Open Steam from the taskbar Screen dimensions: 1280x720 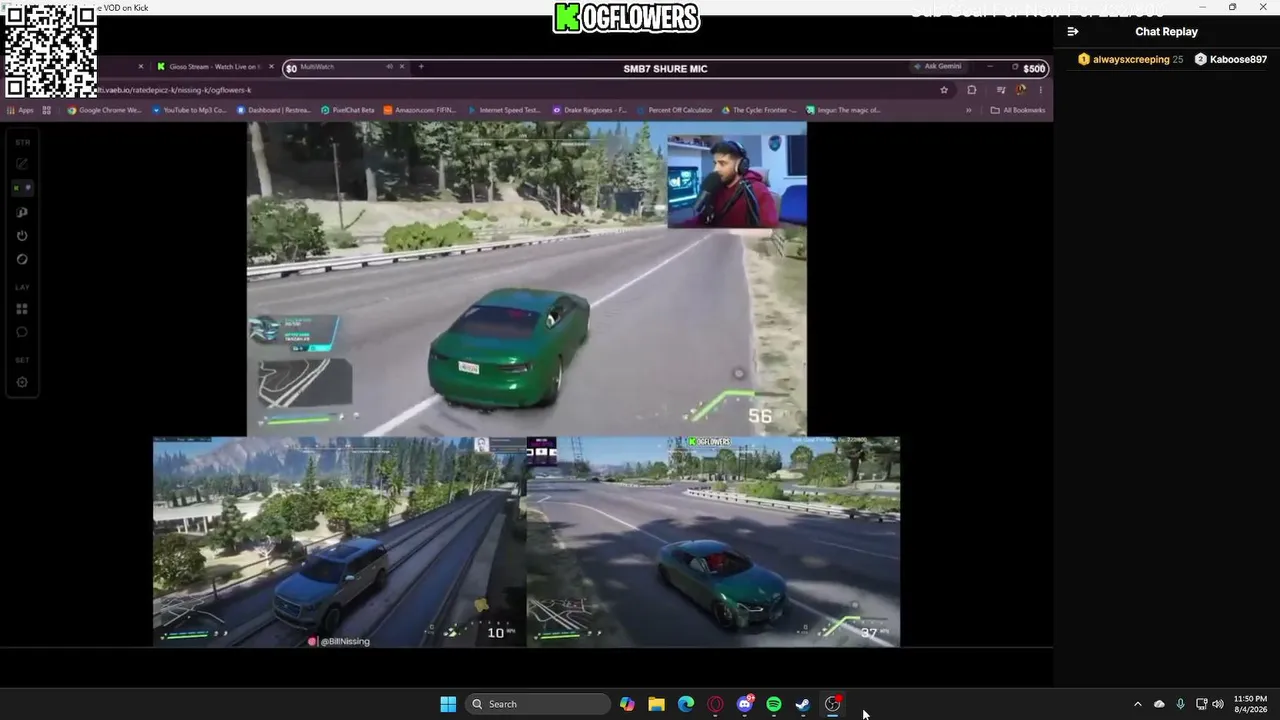click(x=803, y=704)
